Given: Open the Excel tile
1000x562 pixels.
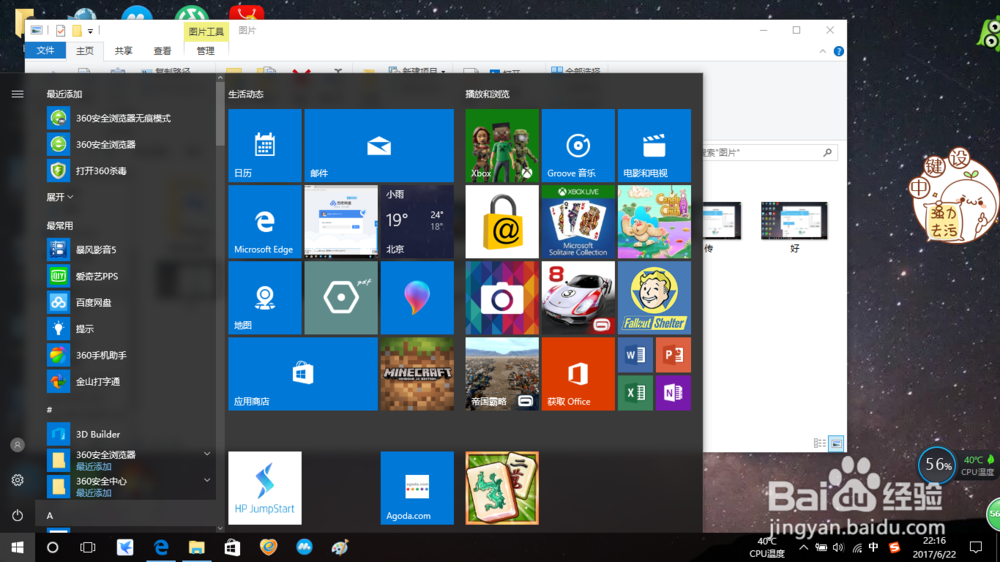Looking at the screenshot, I should (635, 393).
